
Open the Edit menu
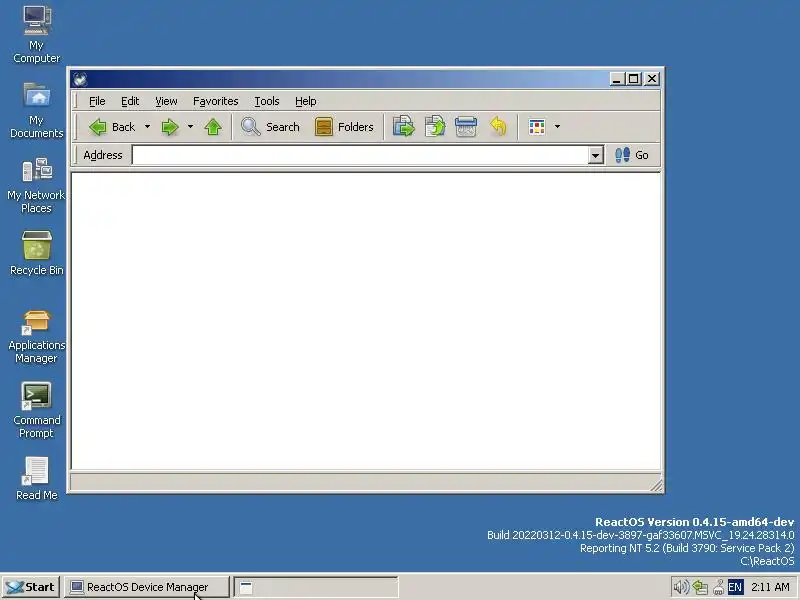tap(130, 101)
